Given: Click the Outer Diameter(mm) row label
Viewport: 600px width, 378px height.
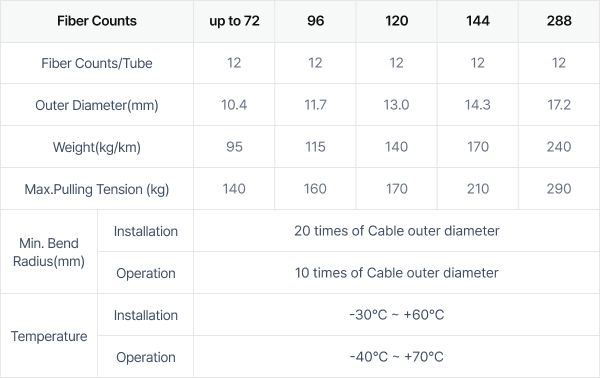Looking at the screenshot, I should 97,105.
